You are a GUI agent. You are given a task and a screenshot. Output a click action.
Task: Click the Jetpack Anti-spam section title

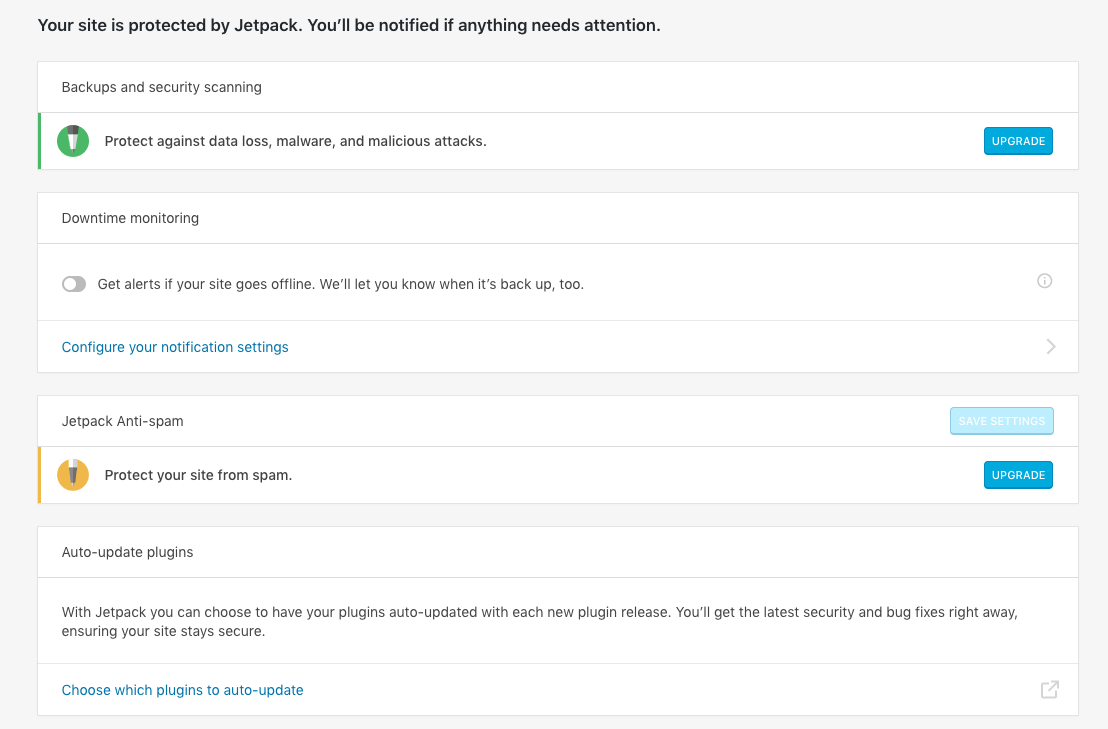[122, 421]
